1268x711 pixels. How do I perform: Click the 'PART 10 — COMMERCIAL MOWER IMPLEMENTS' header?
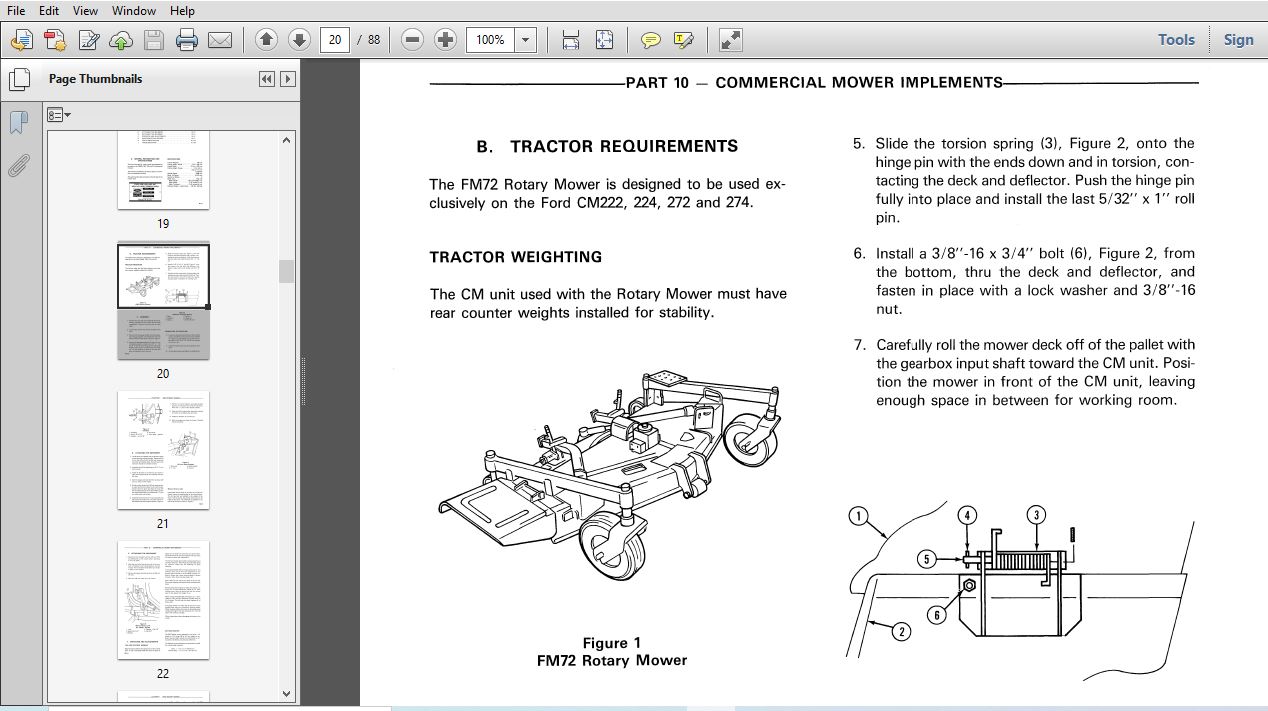(814, 83)
